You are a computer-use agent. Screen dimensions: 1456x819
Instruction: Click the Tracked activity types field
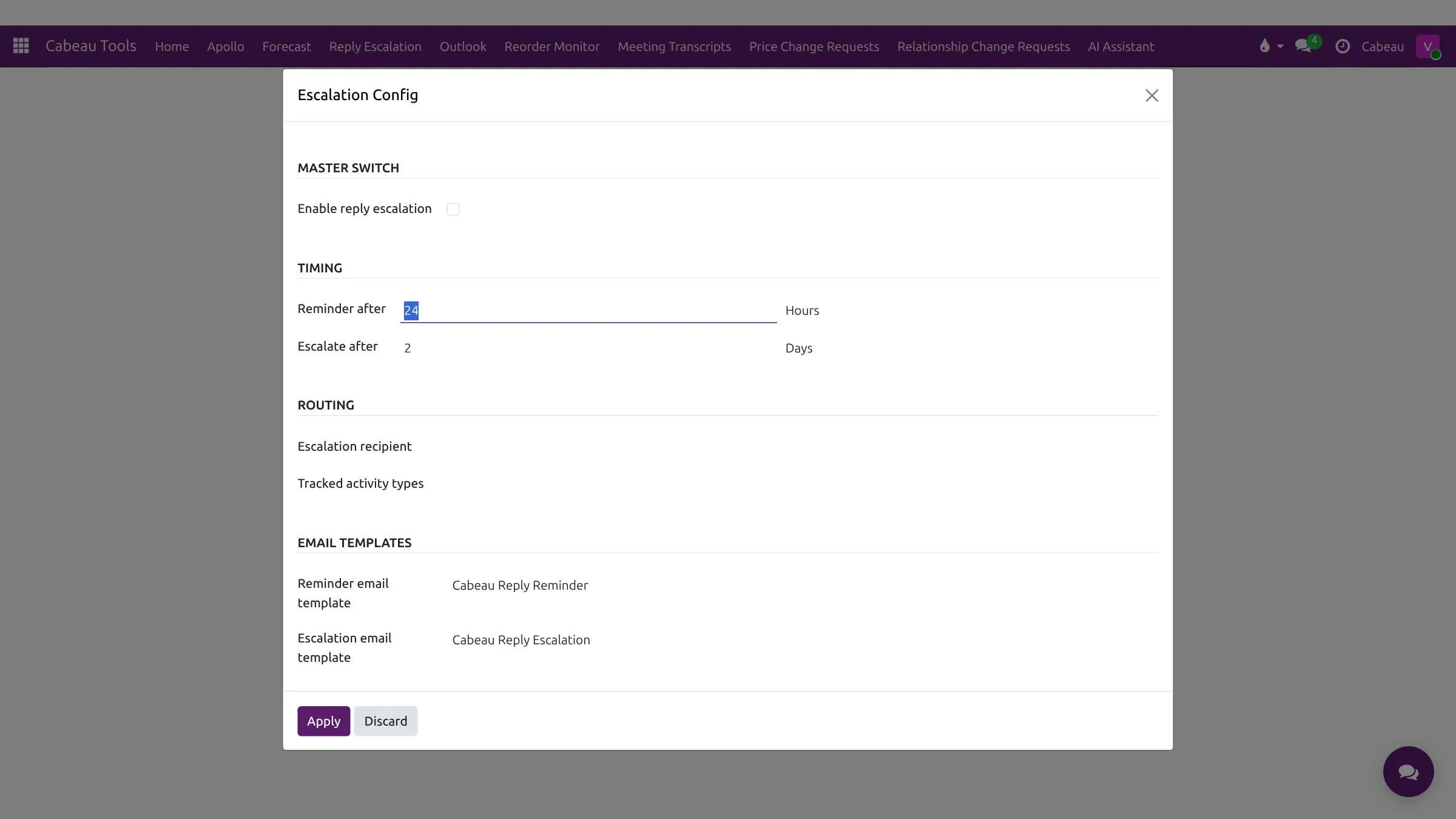(804, 484)
